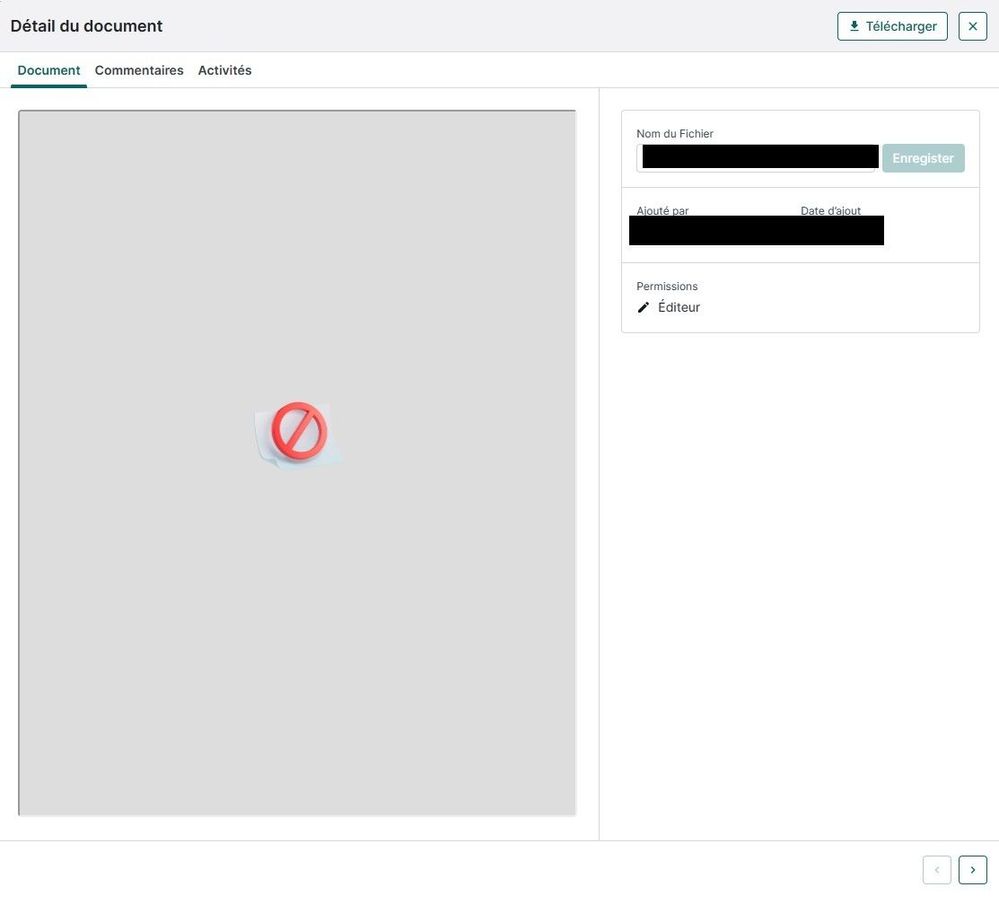Click the Détail du document title
This screenshot has width=999, height=898.
[86, 26]
